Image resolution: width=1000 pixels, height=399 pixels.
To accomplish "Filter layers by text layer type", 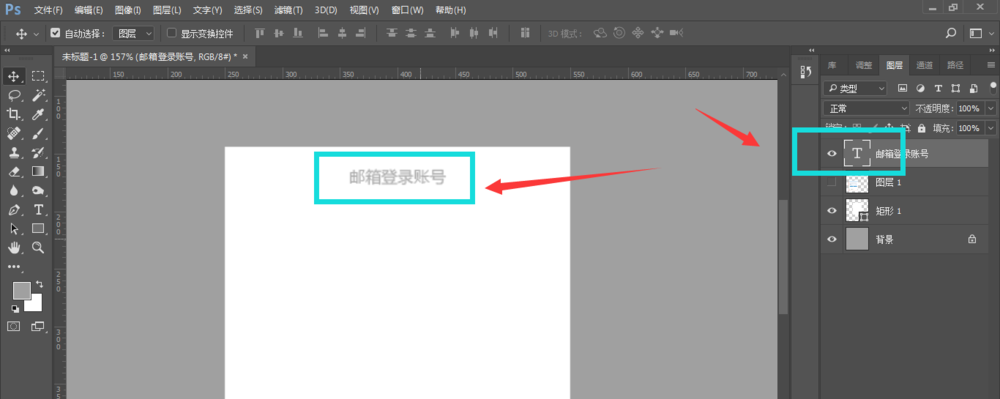I will [x=938, y=88].
